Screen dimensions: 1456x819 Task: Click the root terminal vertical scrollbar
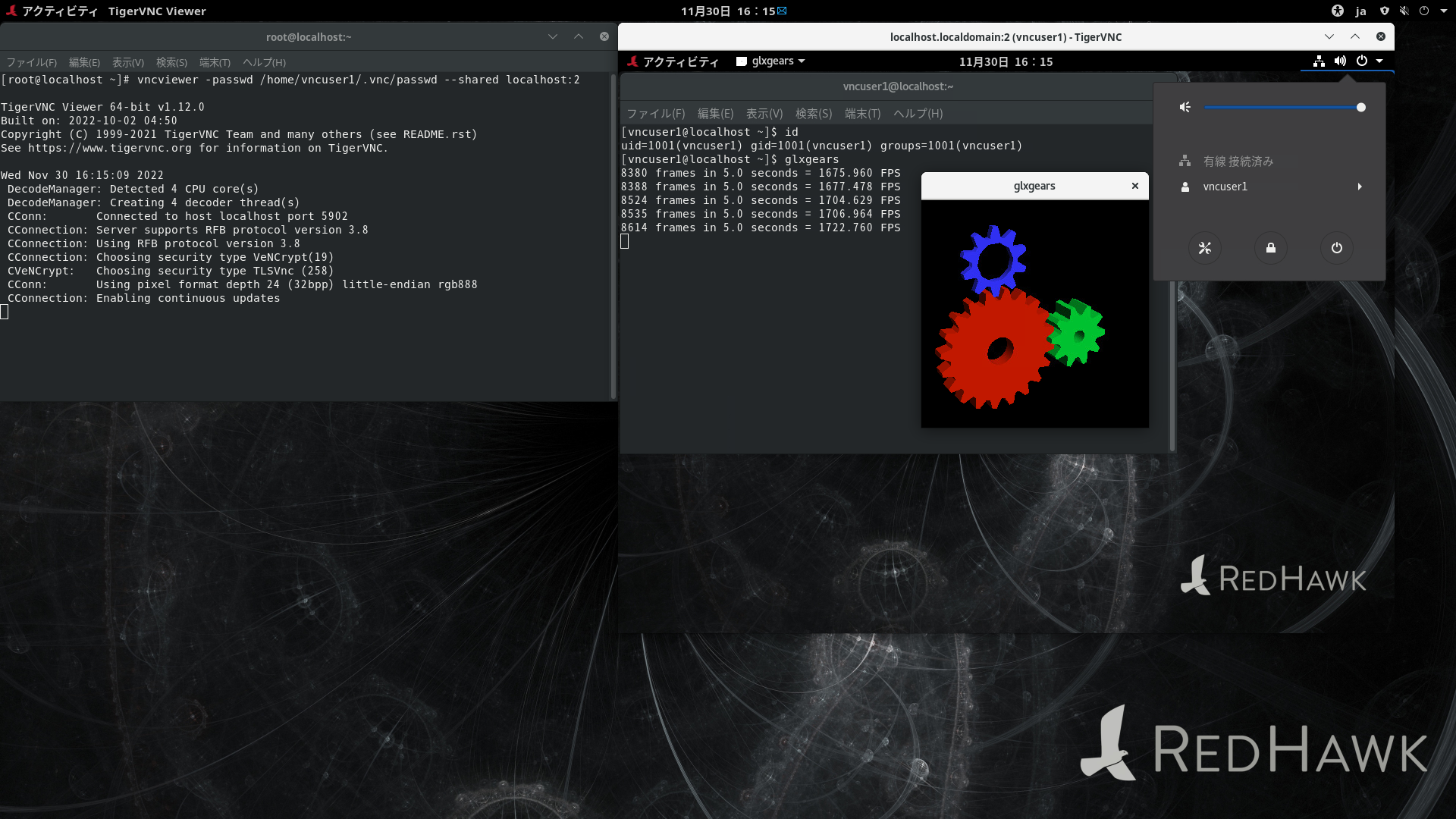[x=613, y=236]
